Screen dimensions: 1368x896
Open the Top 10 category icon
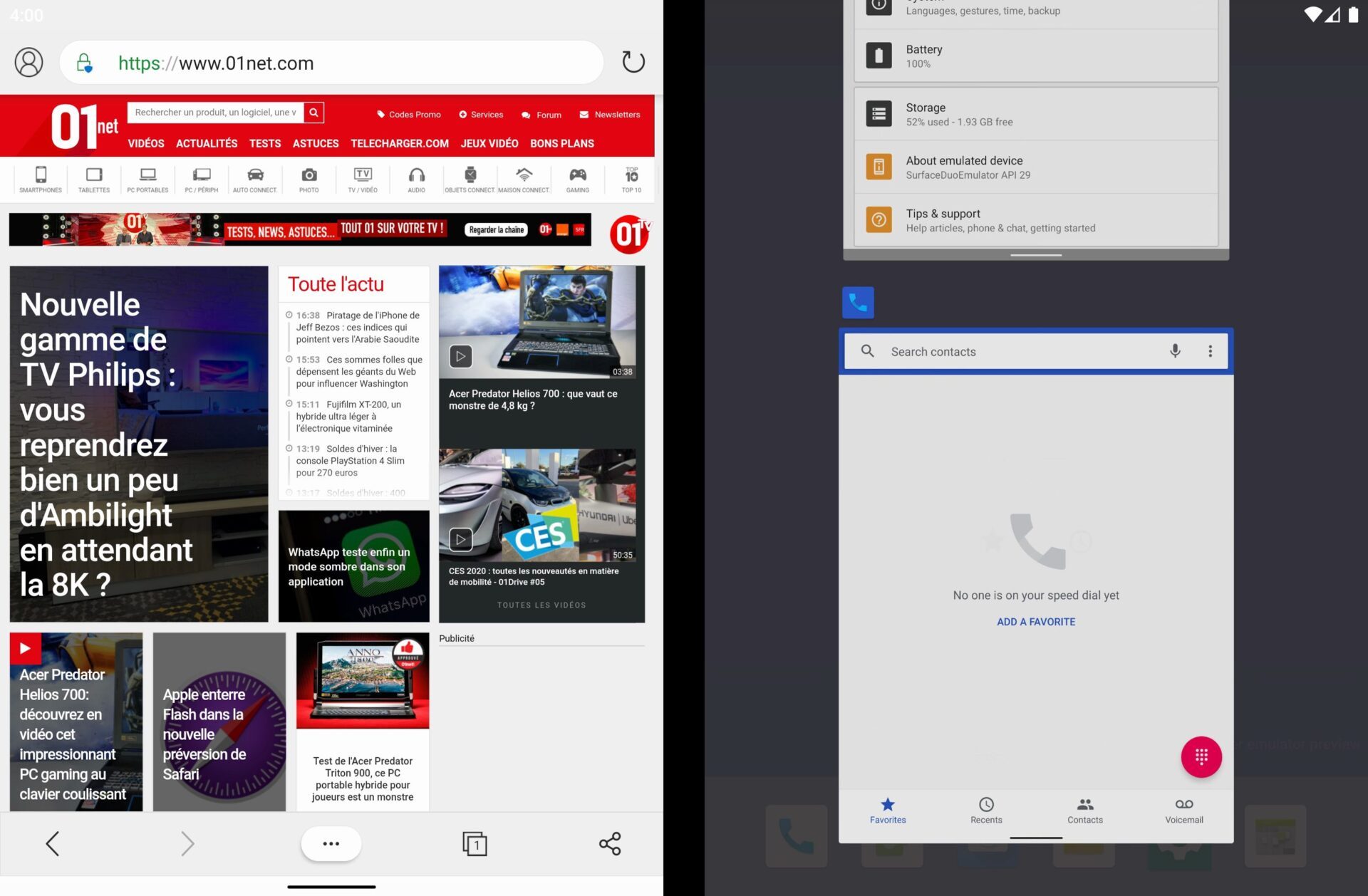(x=632, y=179)
